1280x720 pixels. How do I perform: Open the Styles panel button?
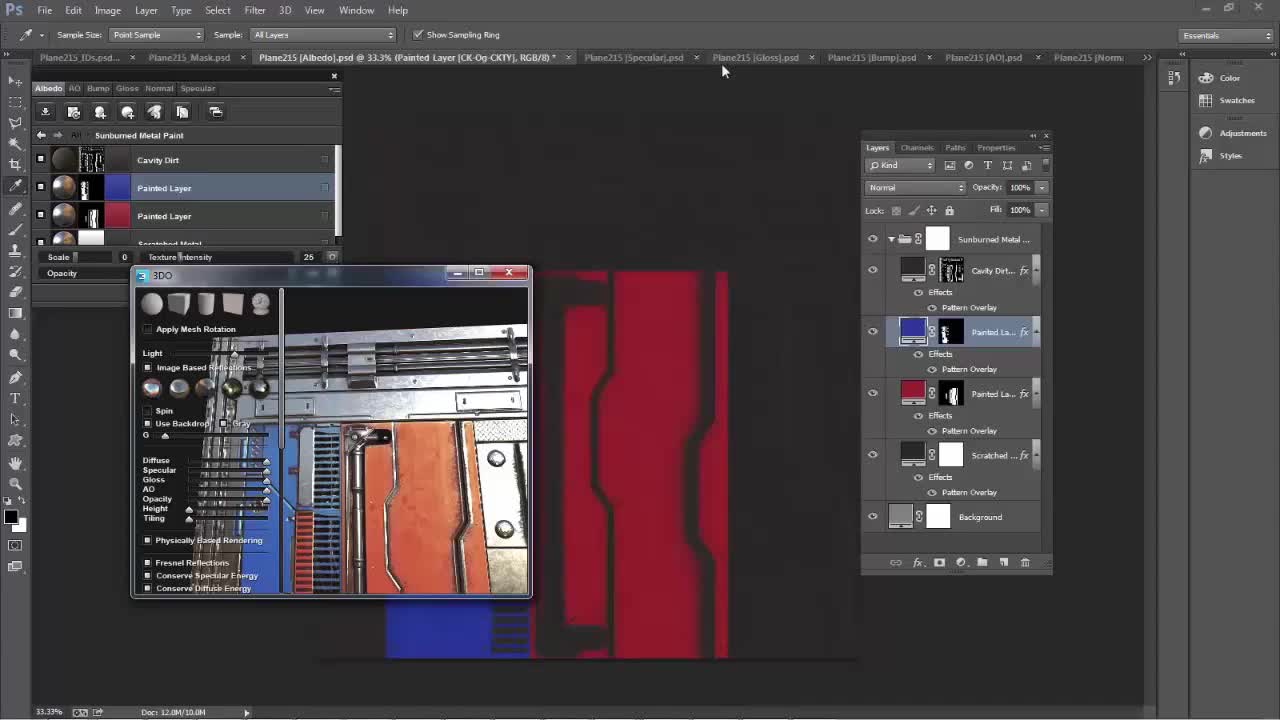(1221, 155)
